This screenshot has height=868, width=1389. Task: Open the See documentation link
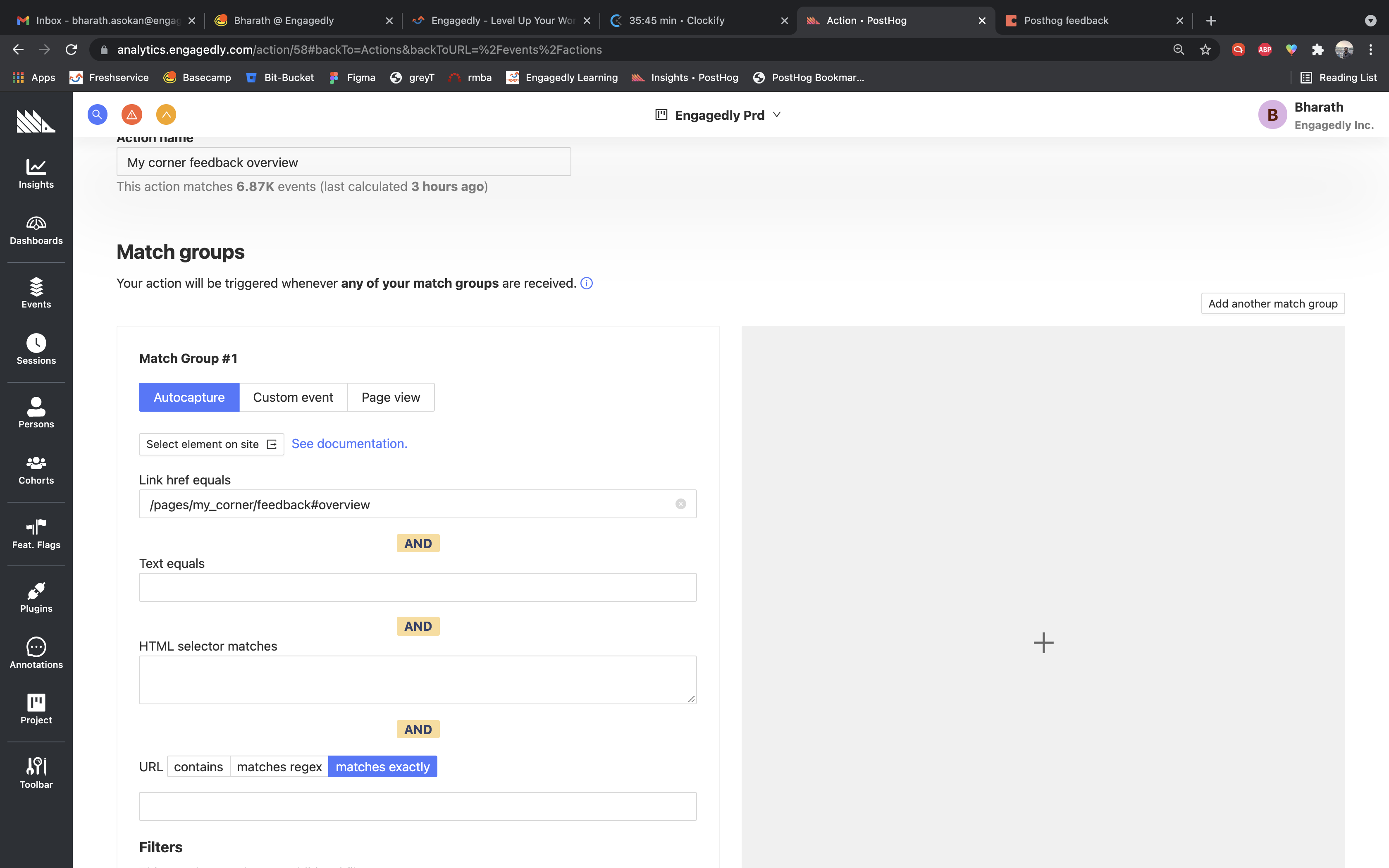tap(349, 444)
